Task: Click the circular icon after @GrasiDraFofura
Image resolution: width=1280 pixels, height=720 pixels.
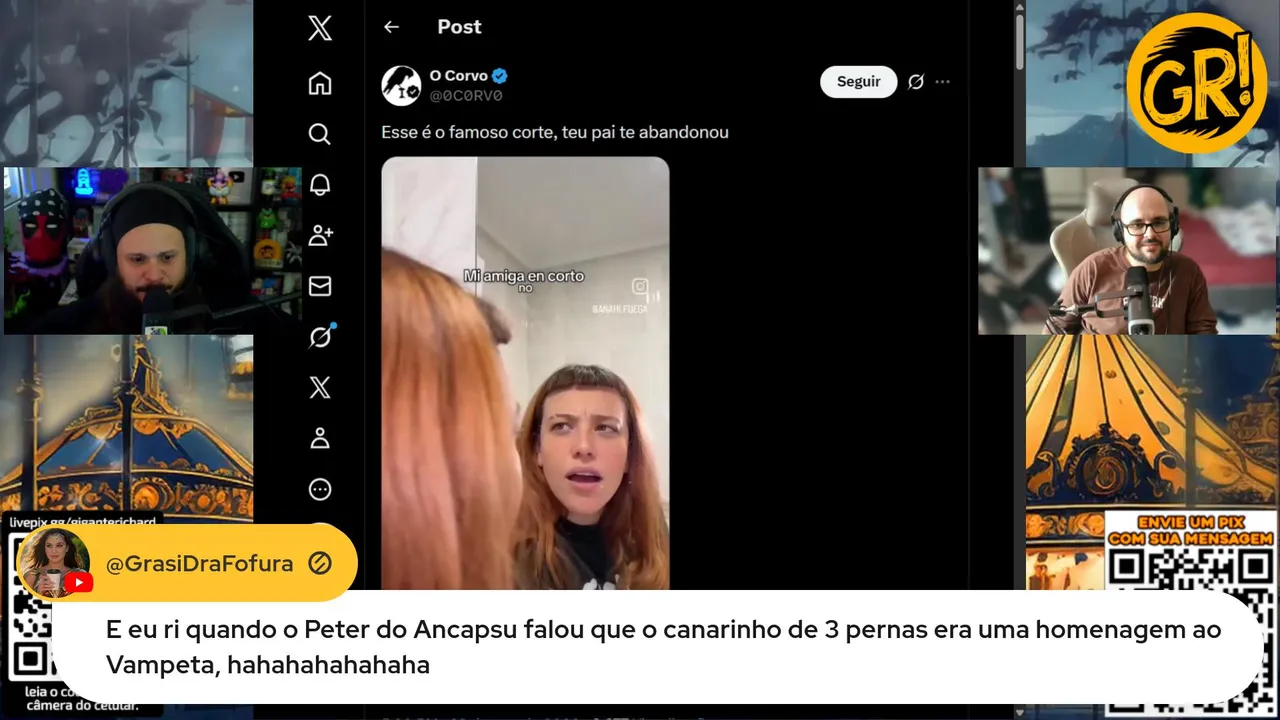Action: click(319, 564)
